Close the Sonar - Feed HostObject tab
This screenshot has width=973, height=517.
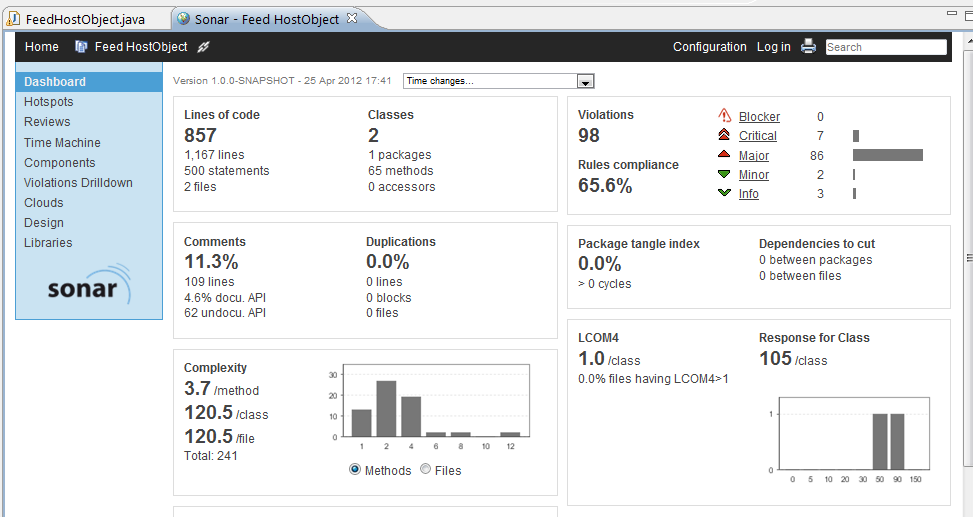coord(352,18)
